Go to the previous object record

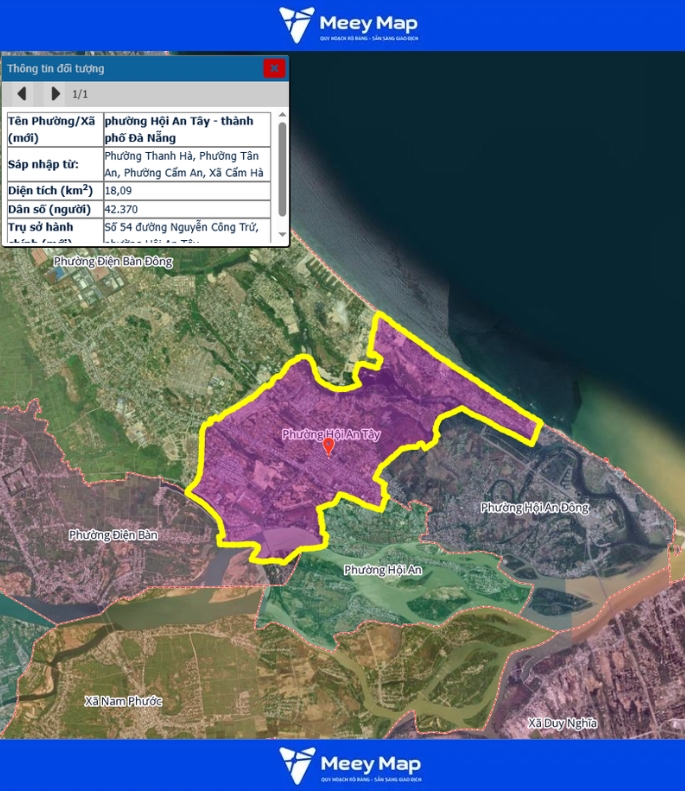tap(21, 94)
